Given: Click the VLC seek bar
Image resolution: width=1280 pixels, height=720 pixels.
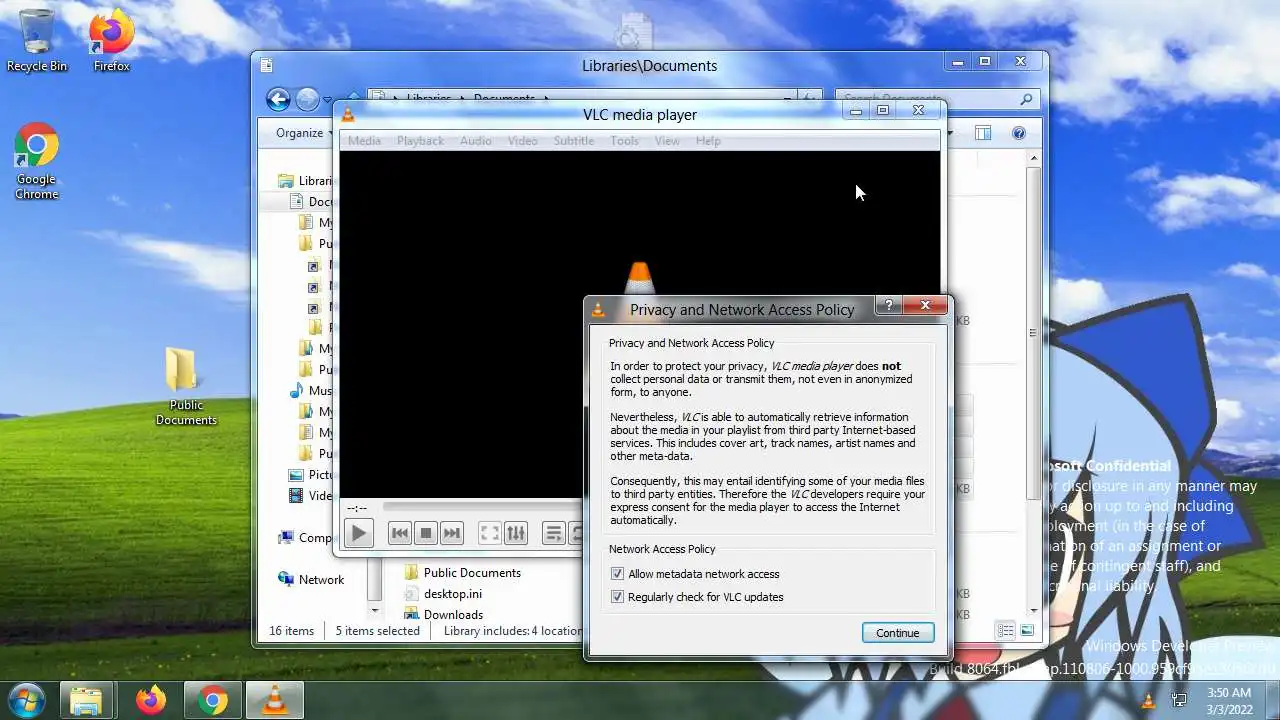Looking at the screenshot, I should (482, 508).
